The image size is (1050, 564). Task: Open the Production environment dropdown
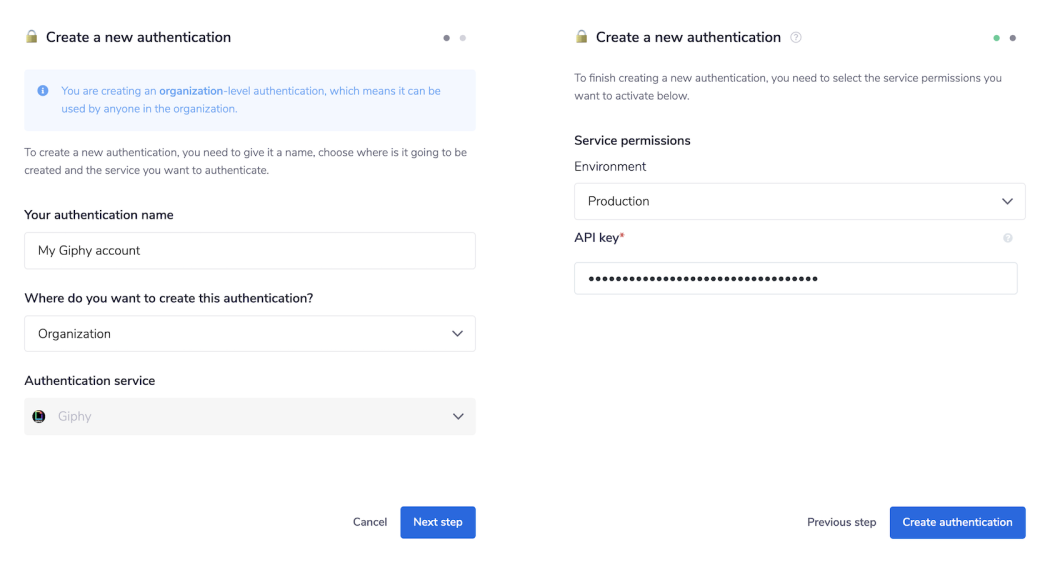(799, 201)
